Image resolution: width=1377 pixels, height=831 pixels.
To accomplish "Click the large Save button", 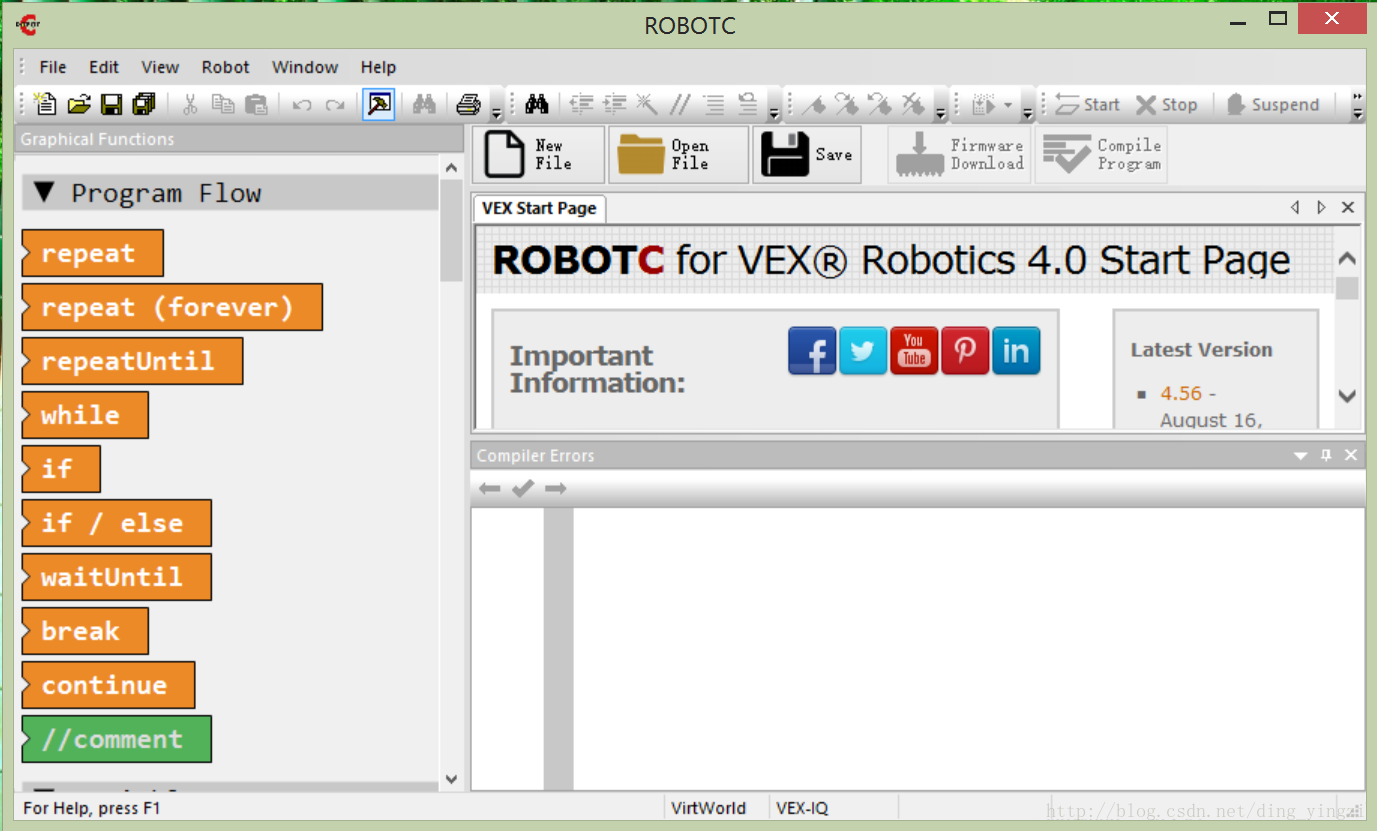I will pos(807,154).
